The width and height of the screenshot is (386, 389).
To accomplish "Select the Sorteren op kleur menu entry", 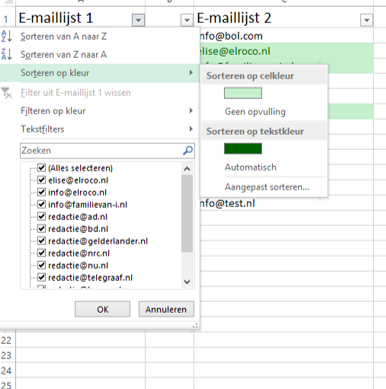I will (x=99, y=73).
